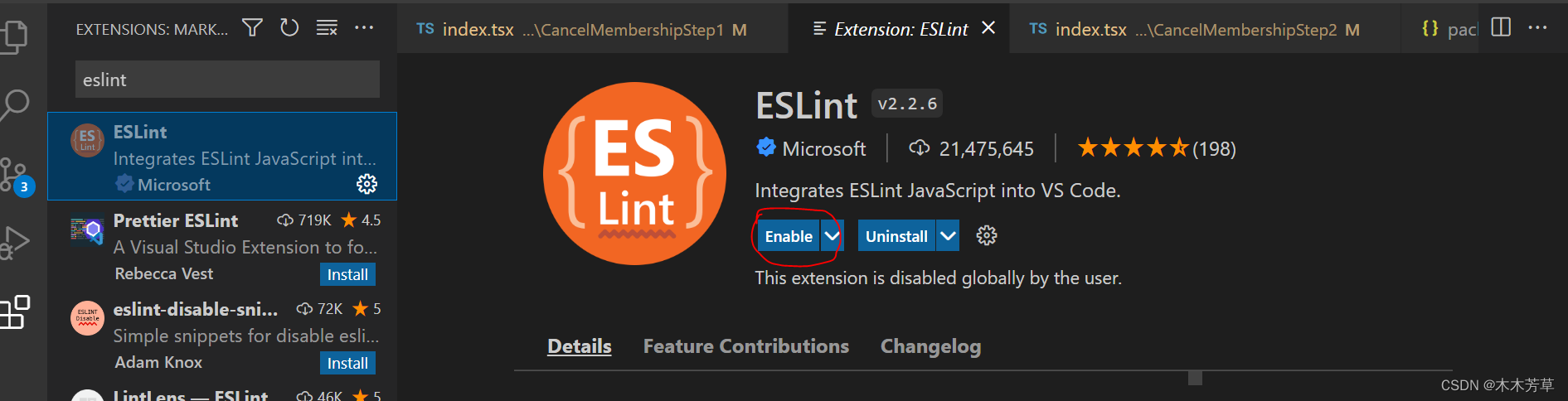1568x401 pixels.
Task: Clear extensions search results icon
Action: [327, 28]
